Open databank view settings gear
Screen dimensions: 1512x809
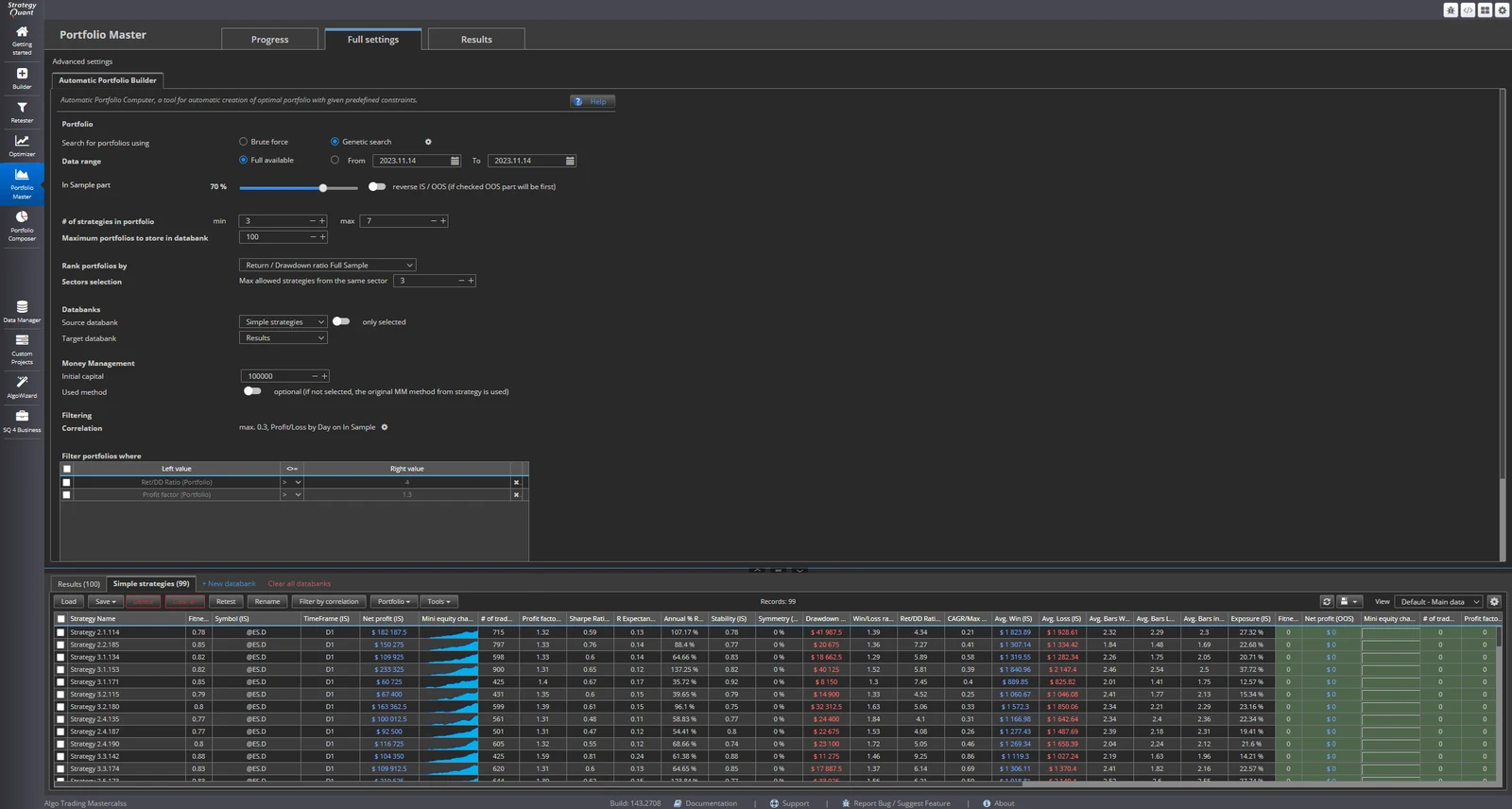(x=1494, y=601)
